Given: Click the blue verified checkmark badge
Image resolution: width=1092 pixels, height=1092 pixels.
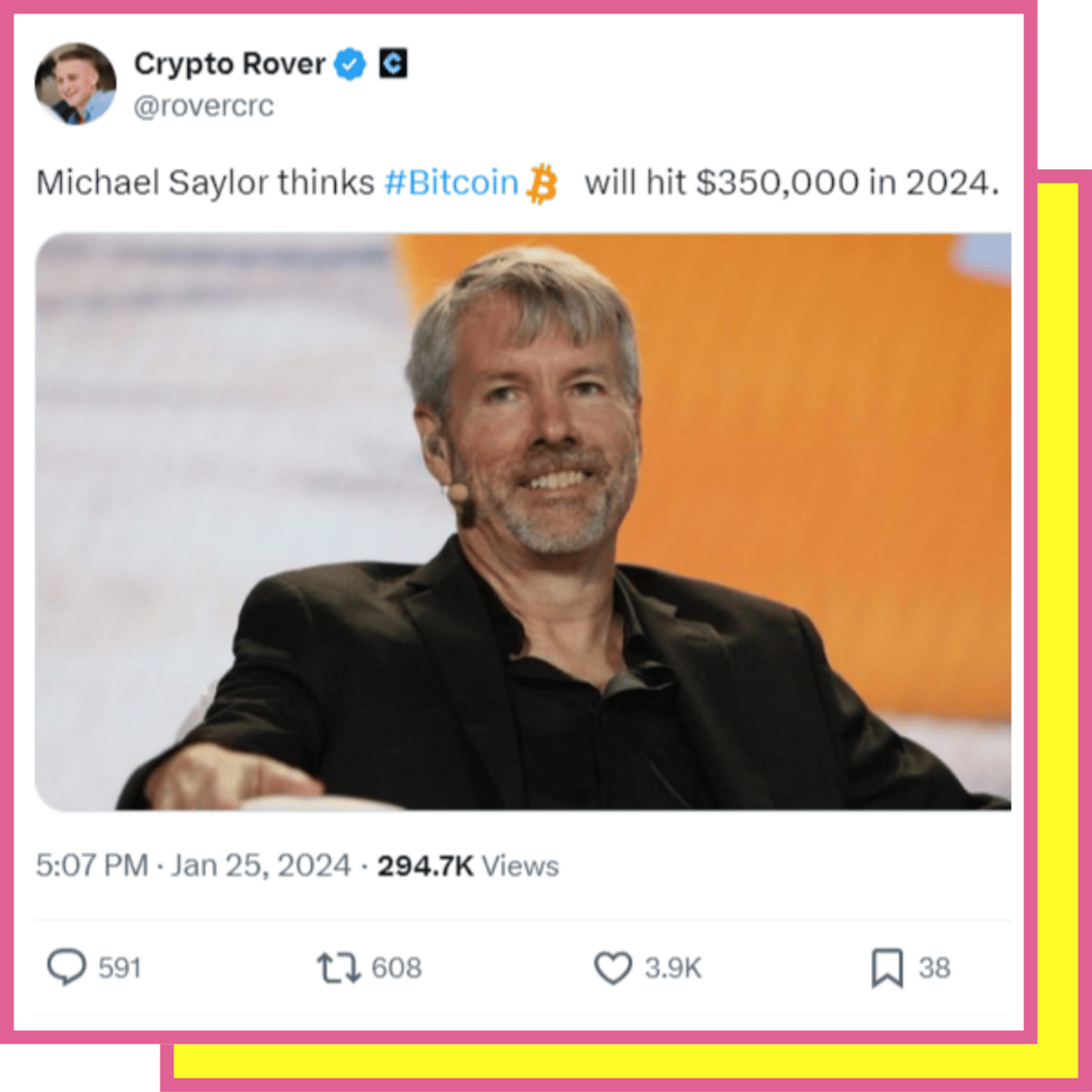Looking at the screenshot, I should tap(350, 64).
